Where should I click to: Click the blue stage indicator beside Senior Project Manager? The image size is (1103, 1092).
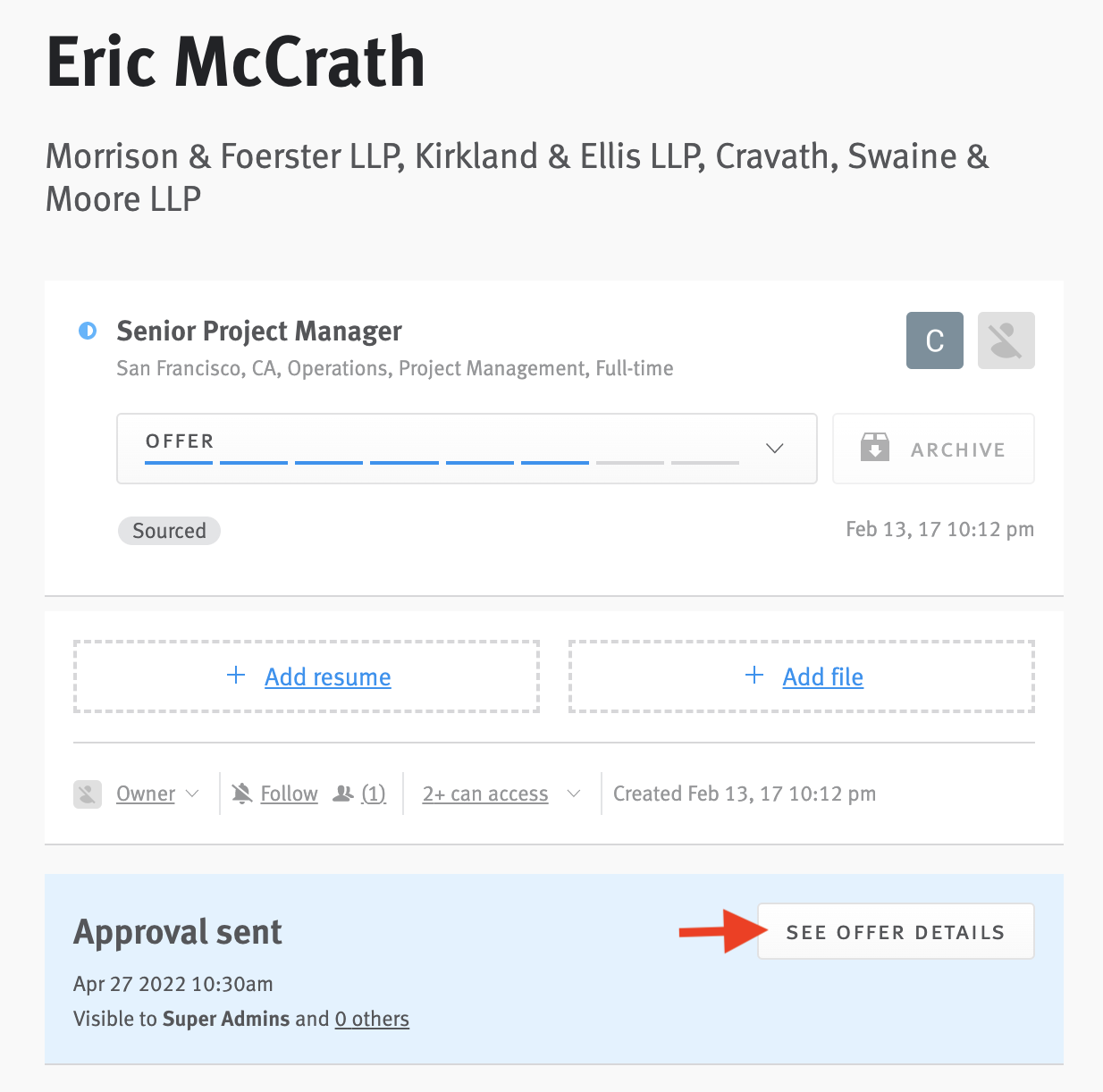click(87, 331)
